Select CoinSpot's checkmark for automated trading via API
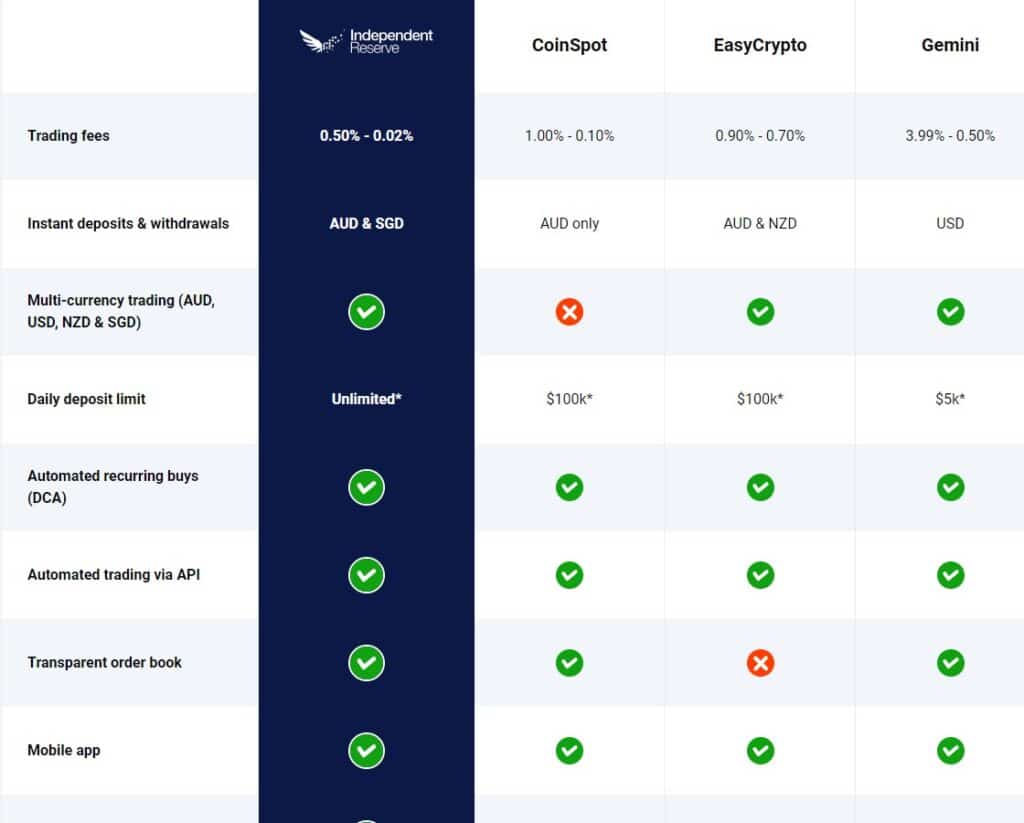The height and width of the screenshot is (823, 1024). (x=570, y=575)
